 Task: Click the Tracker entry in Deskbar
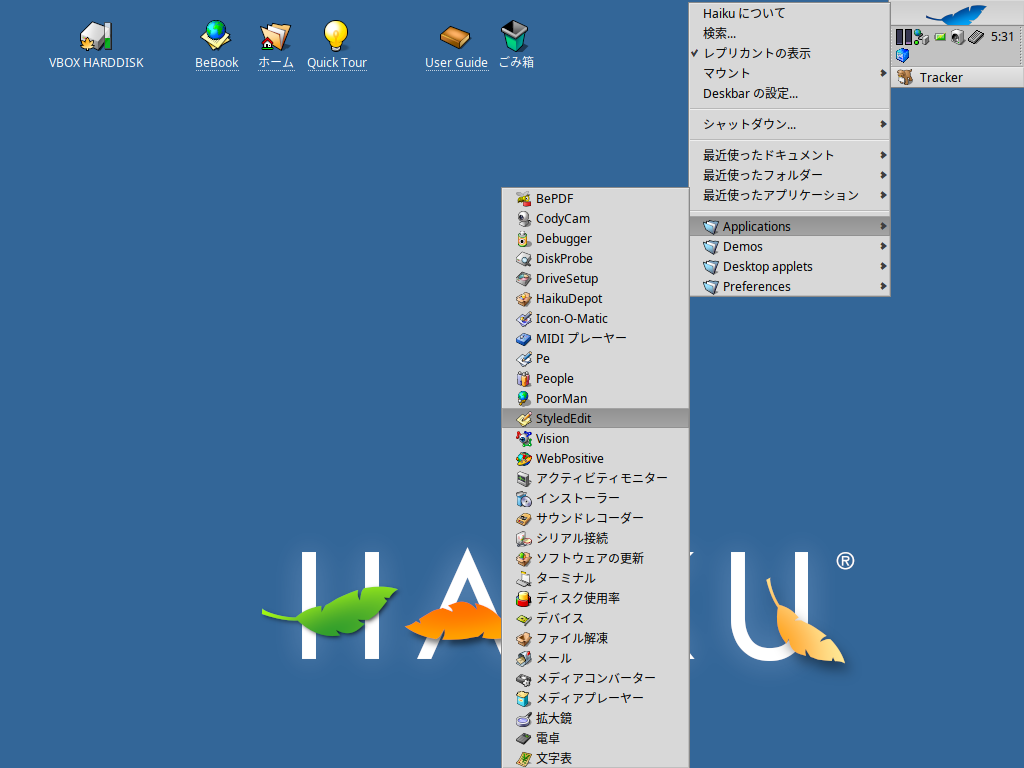941,77
